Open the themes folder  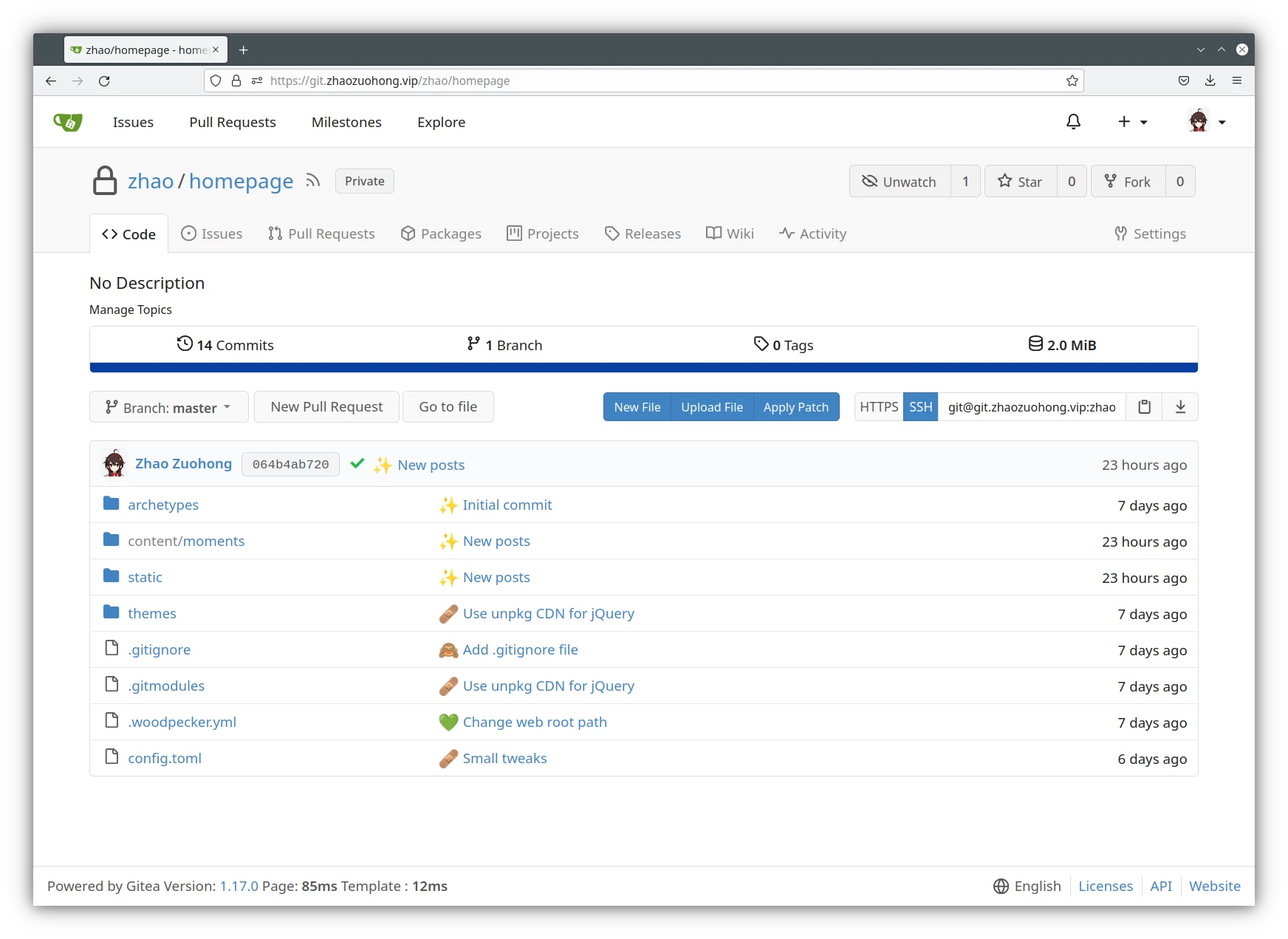[152, 614]
